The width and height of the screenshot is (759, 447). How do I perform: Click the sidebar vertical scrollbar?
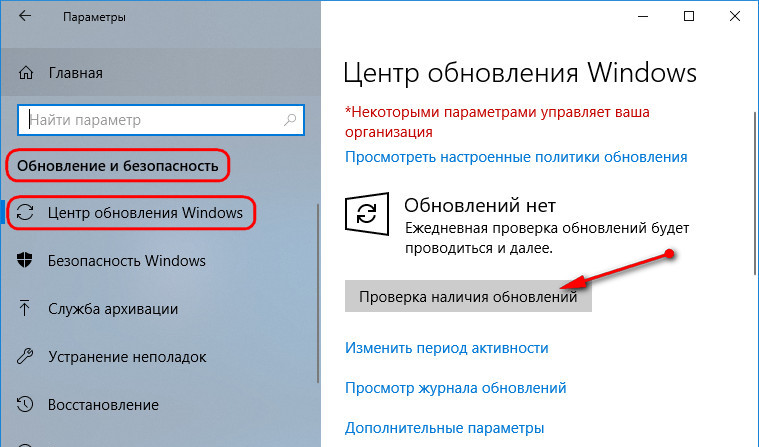click(x=318, y=293)
